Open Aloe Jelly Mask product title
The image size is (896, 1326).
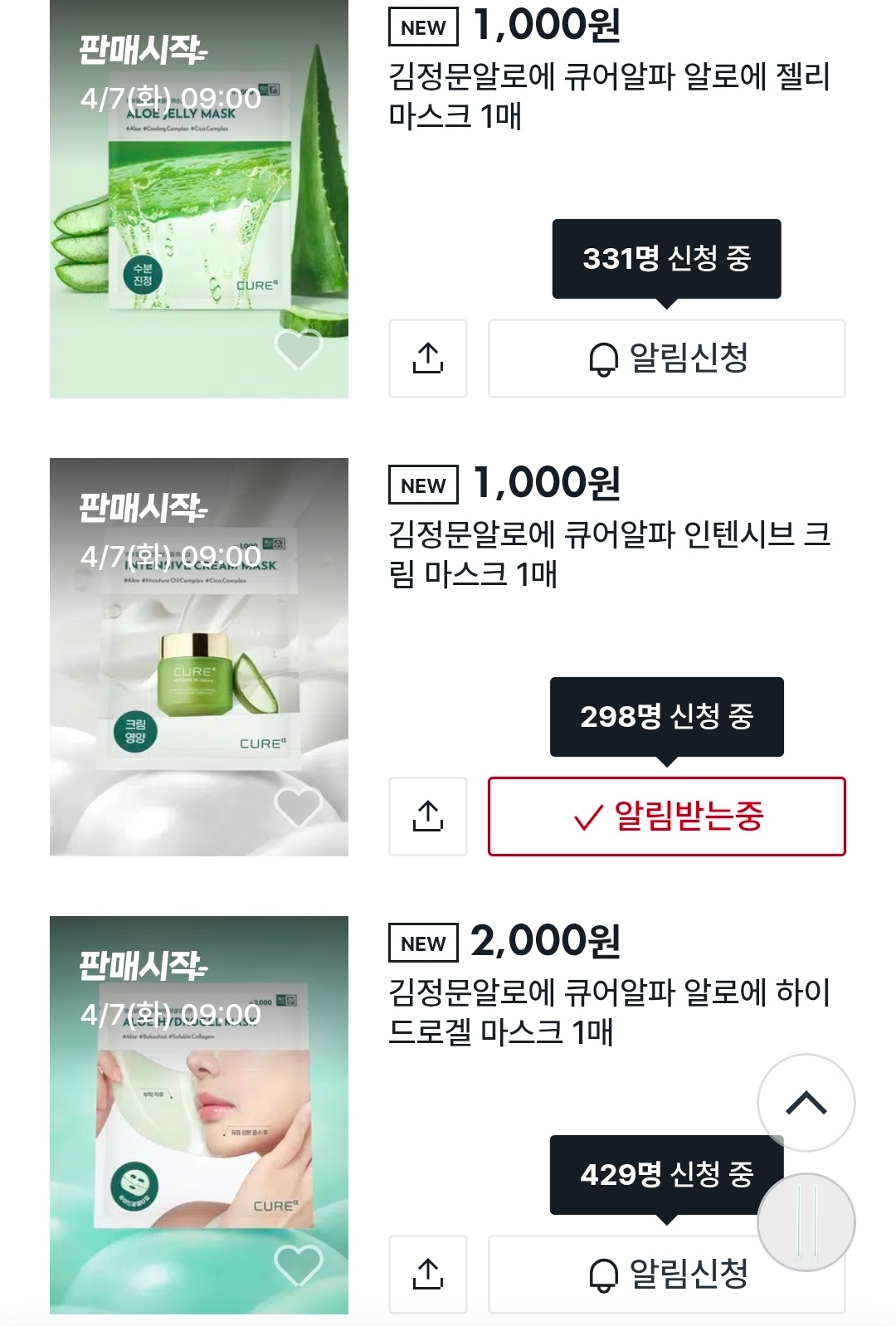pyautogui.click(x=609, y=96)
